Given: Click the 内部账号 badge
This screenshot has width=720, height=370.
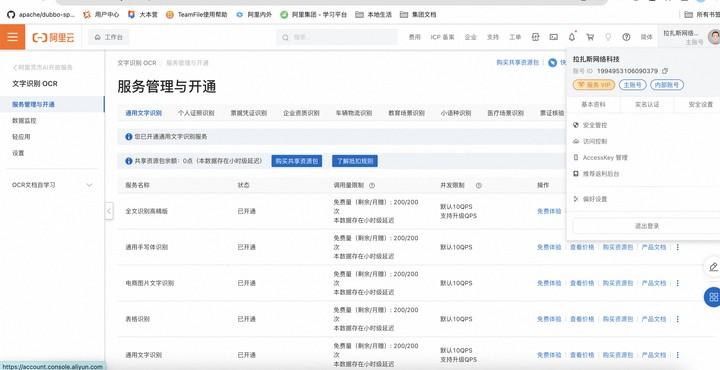Looking at the screenshot, I should click(x=667, y=85).
